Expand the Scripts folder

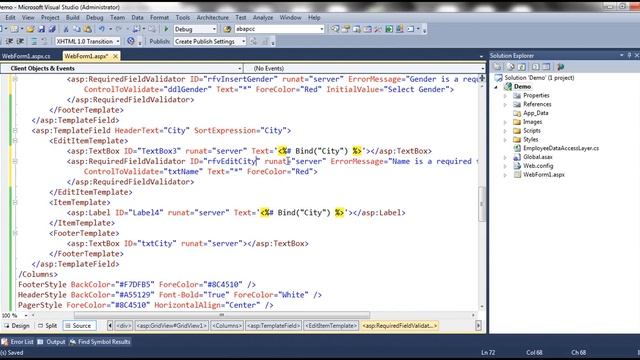click(505, 131)
